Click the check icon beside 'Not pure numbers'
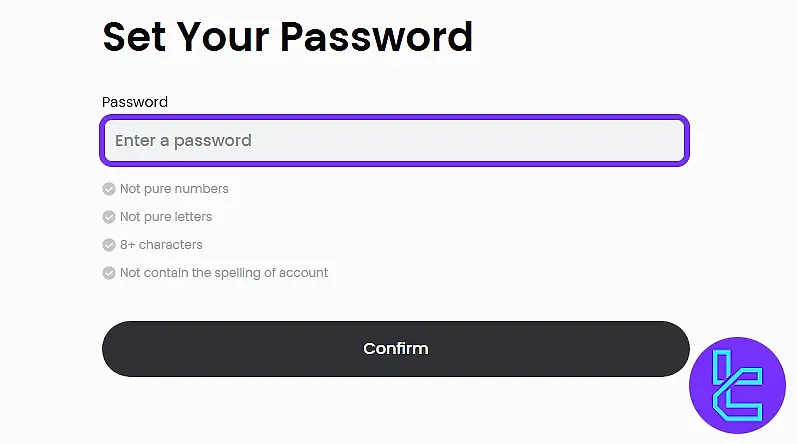The width and height of the screenshot is (797, 444). tap(109, 189)
